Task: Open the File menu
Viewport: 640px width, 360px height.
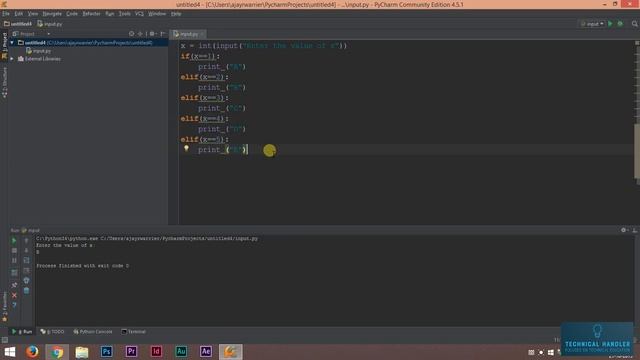Action: (6, 13)
